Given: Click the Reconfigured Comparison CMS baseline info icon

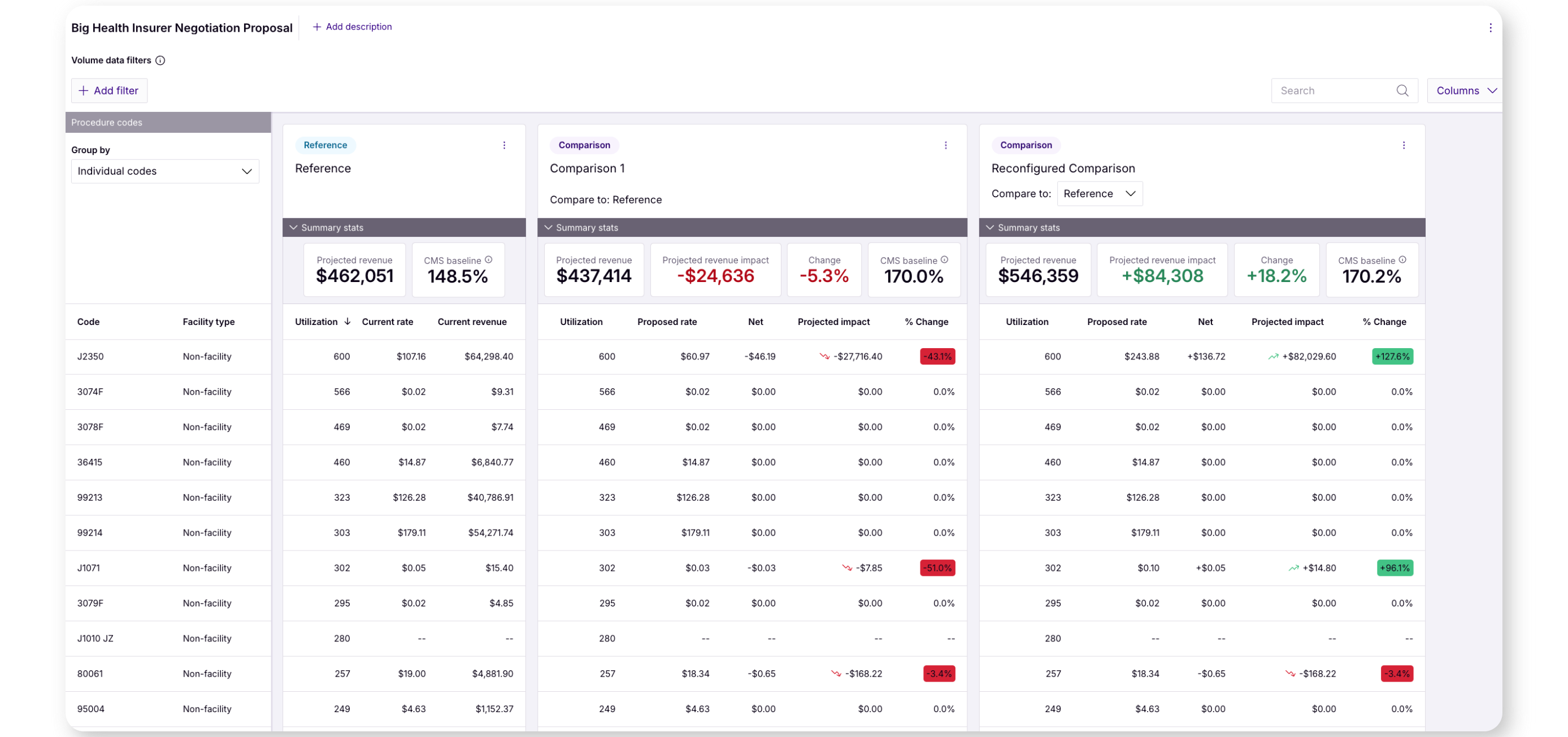Looking at the screenshot, I should click(x=1402, y=259).
